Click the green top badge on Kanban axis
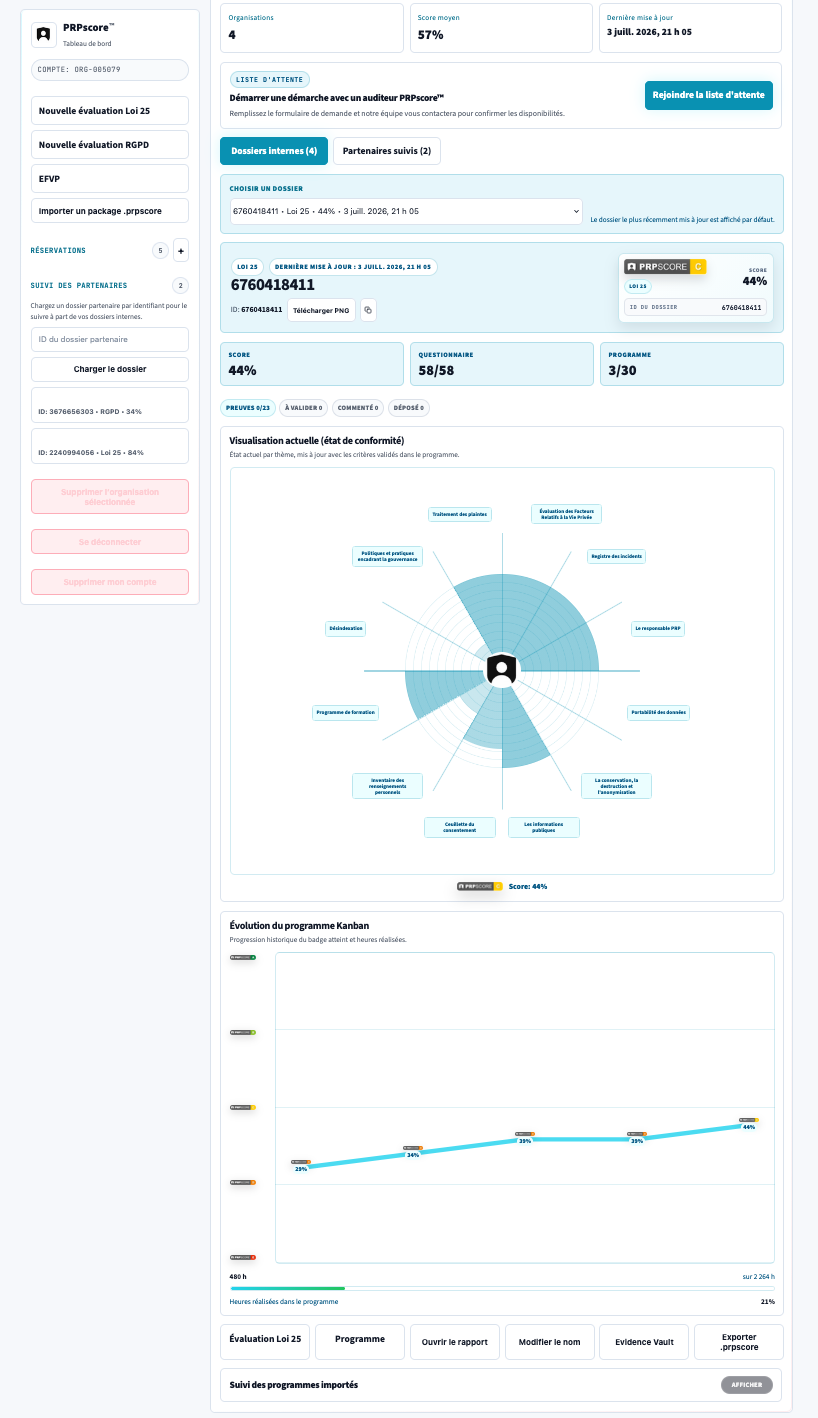This screenshot has height=1418, width=818. point(243,957)
